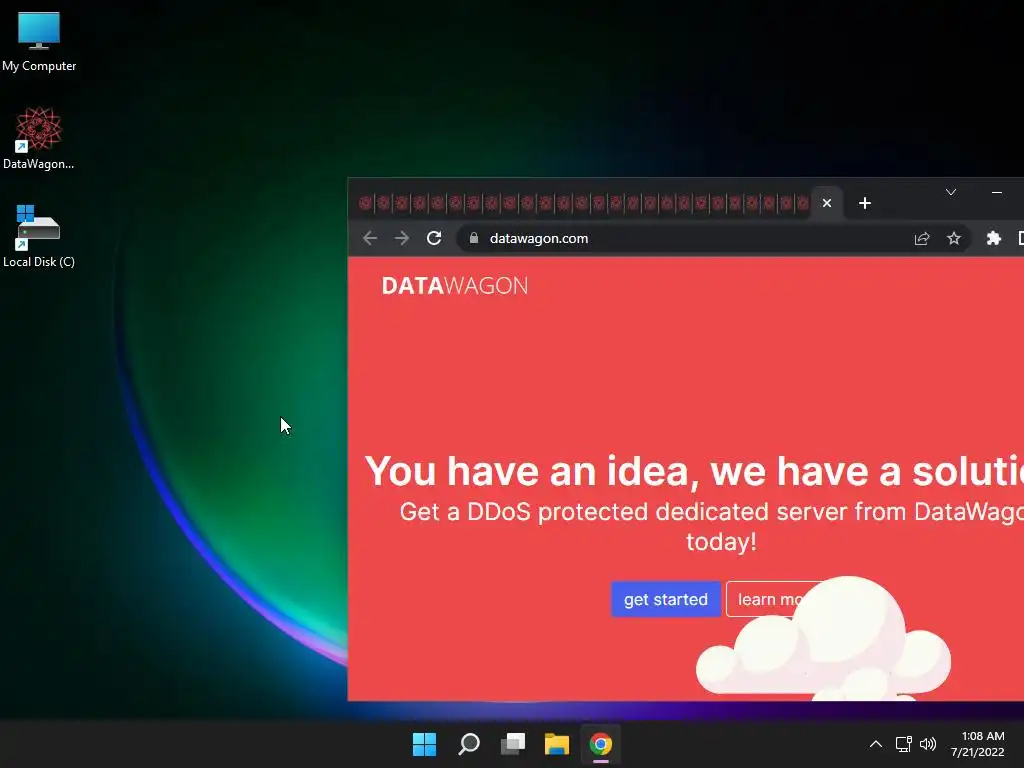Close the current browser tab

[827, 203]
